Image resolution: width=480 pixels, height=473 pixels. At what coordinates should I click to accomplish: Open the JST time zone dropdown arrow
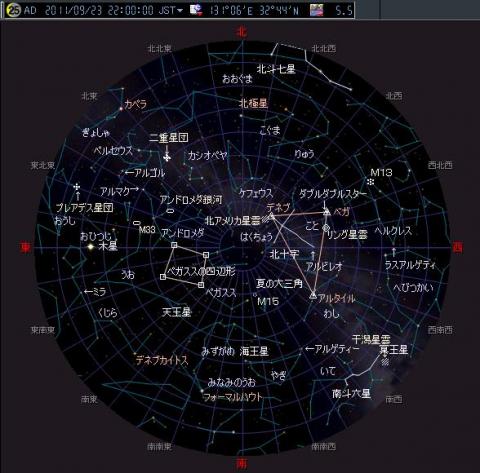click(180, 10)
